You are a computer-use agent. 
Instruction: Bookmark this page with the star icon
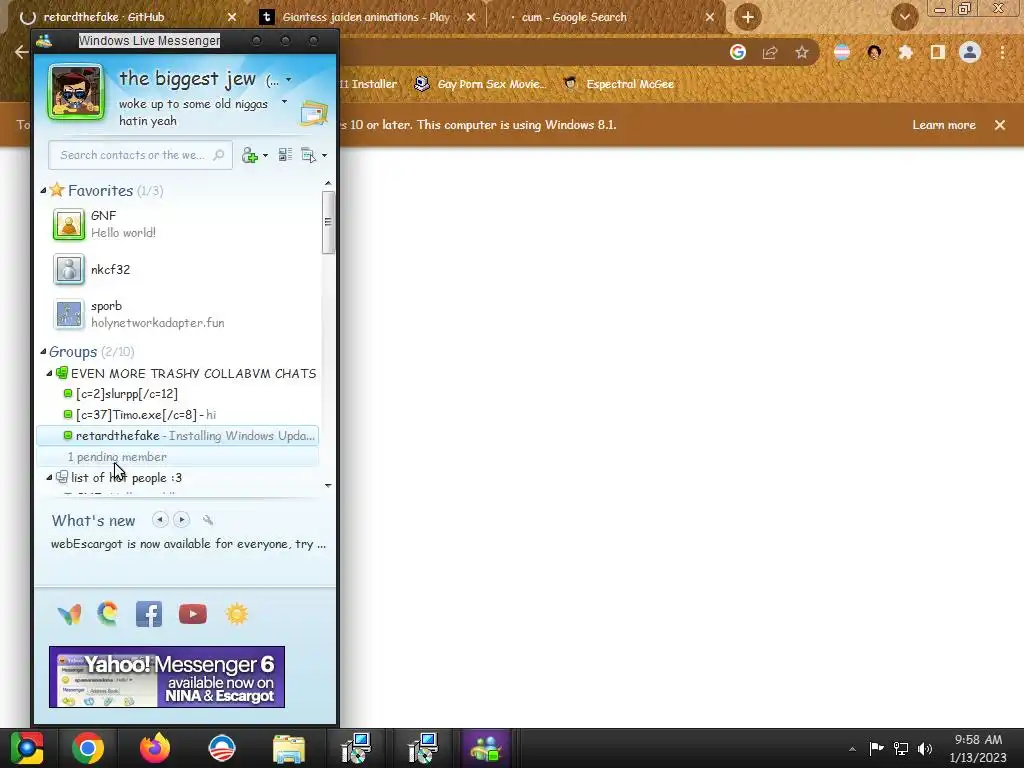(802, 52)
